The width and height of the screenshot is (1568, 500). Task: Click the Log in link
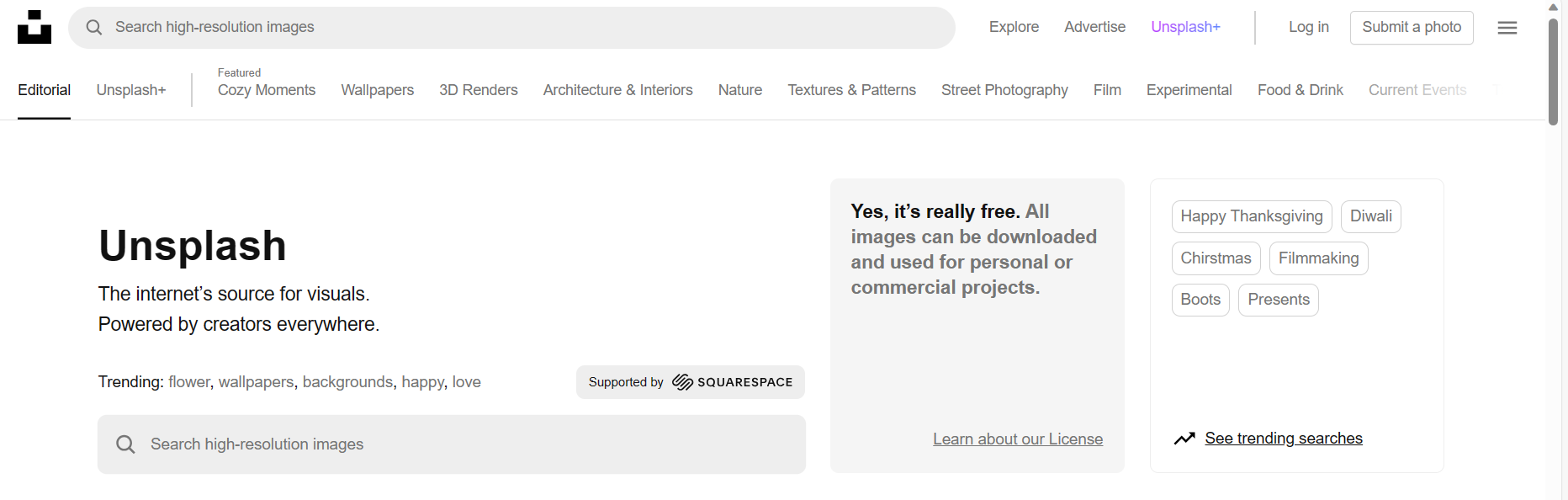[x=1308, y=27]
